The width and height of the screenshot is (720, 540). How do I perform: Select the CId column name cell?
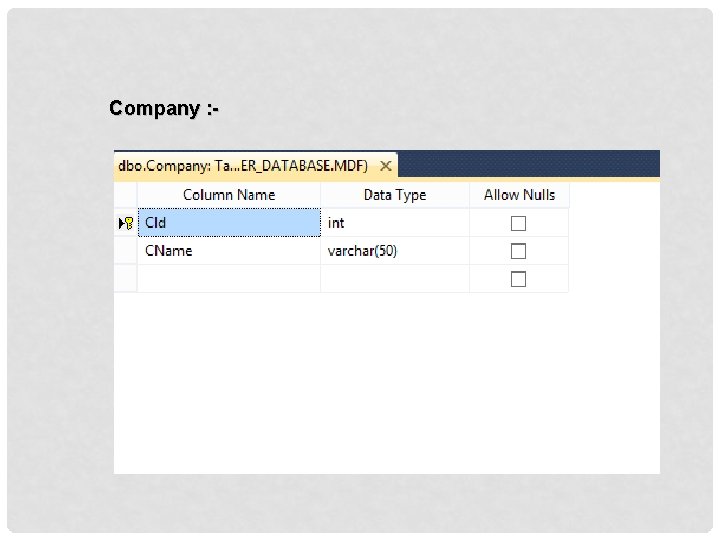click(228, 223)
